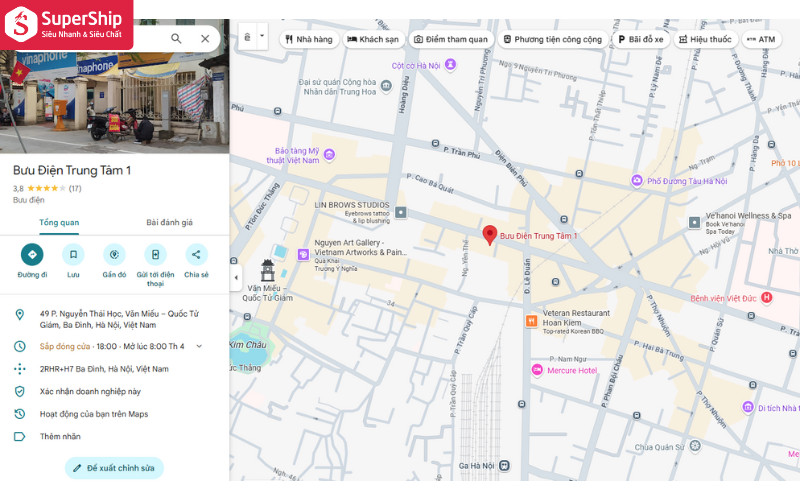
Task: Click the Nguyen Art Gallery marker icon
Action: tap(304, 254)
